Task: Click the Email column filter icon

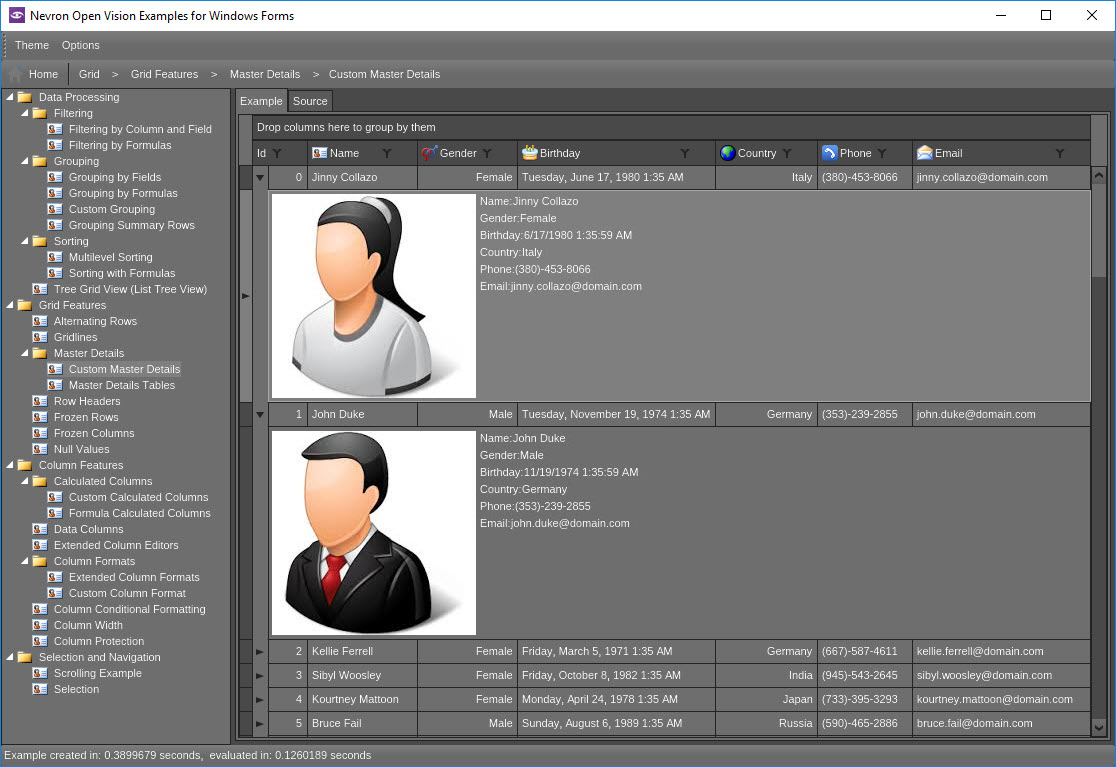Action: pos(1059,154)
